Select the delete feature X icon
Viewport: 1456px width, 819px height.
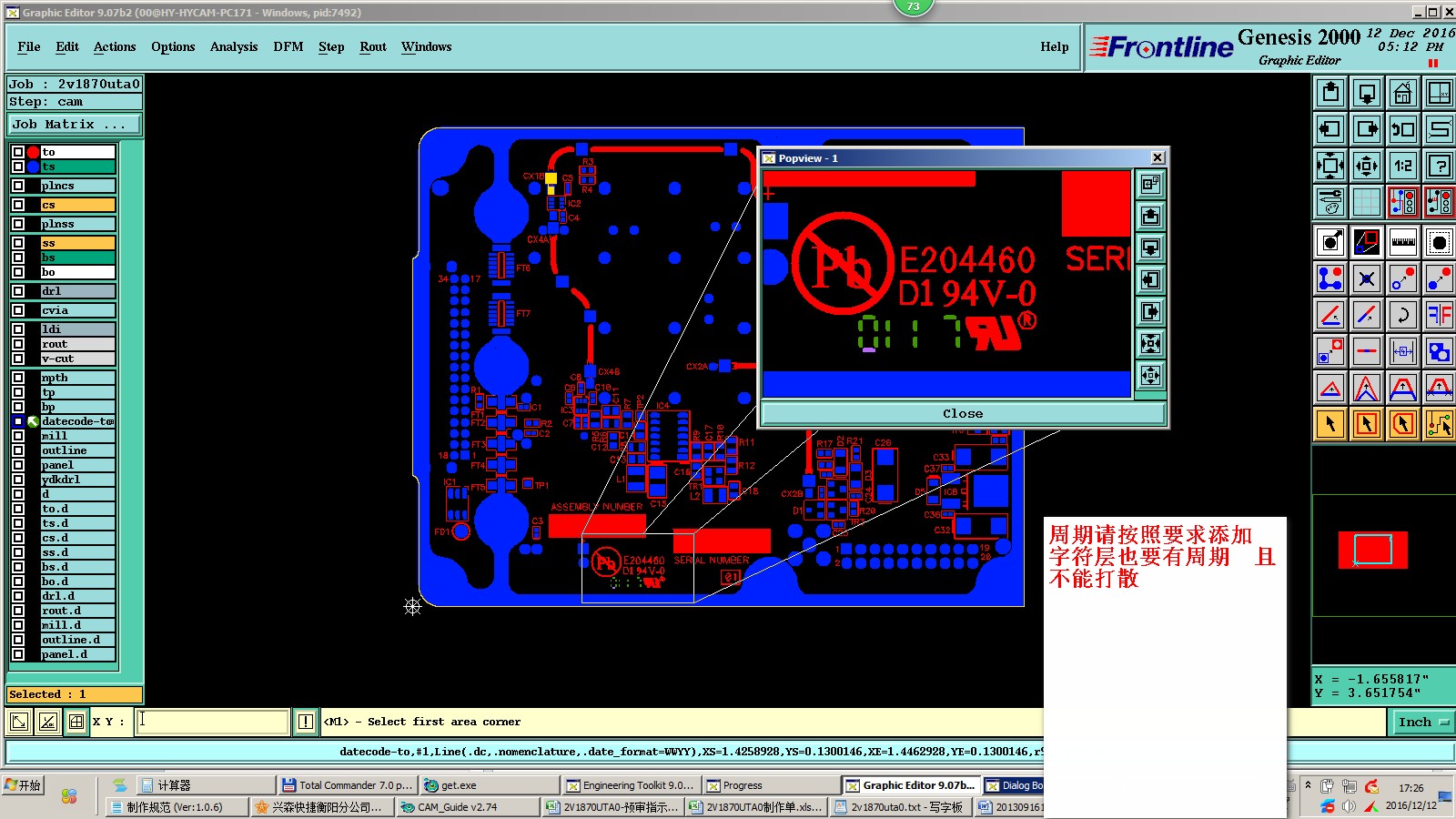point(1367,278)
